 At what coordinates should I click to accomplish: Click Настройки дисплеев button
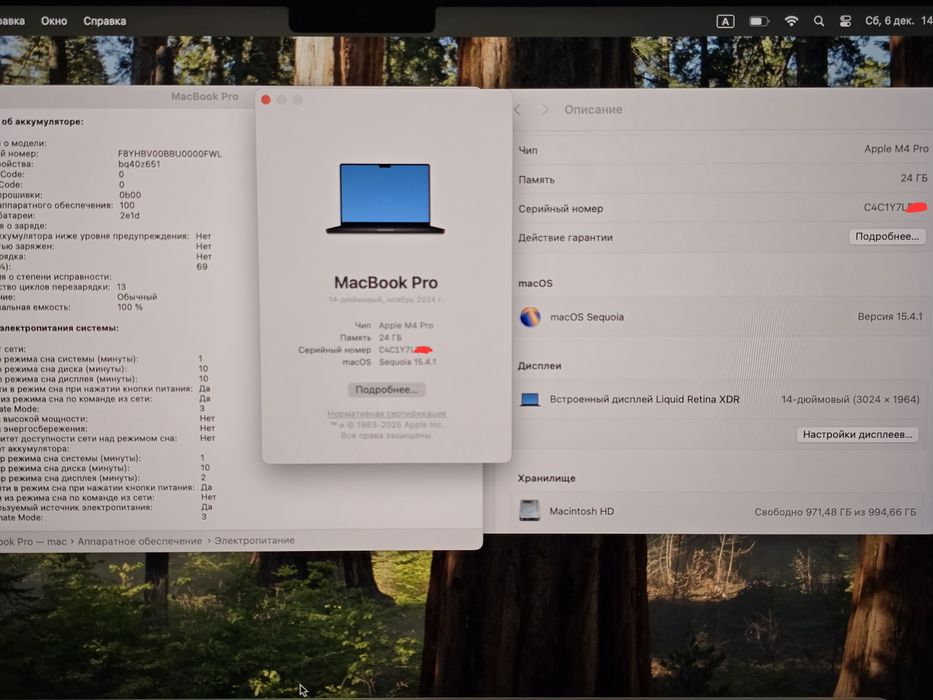pos(857,435)
